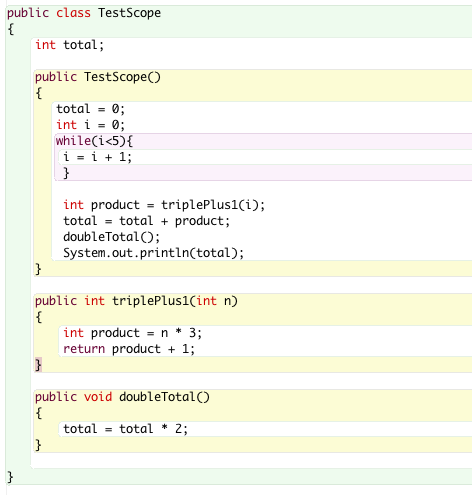
Task: Click the final closing brace of the class
Action: coord(10,477)
